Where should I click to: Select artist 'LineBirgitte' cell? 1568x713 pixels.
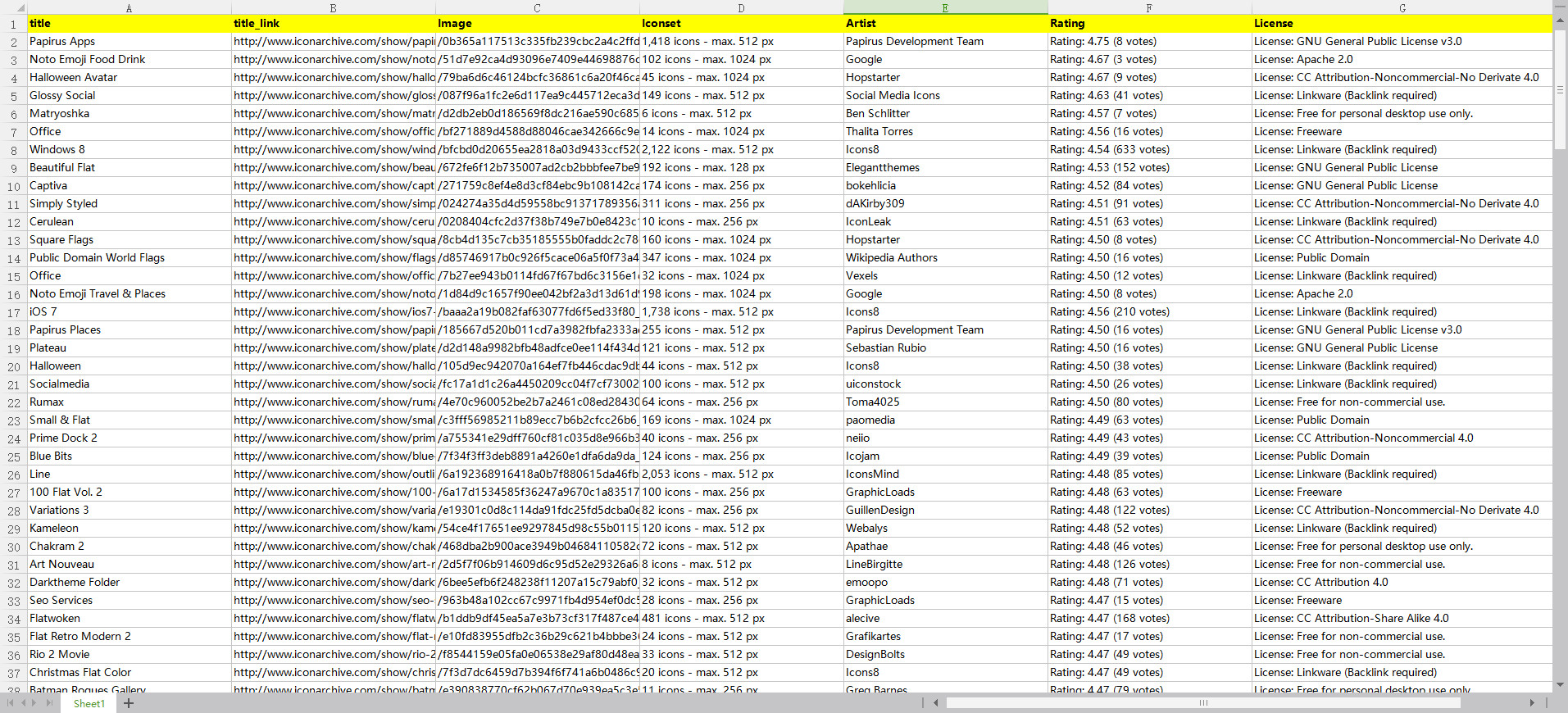click(945, 565)
